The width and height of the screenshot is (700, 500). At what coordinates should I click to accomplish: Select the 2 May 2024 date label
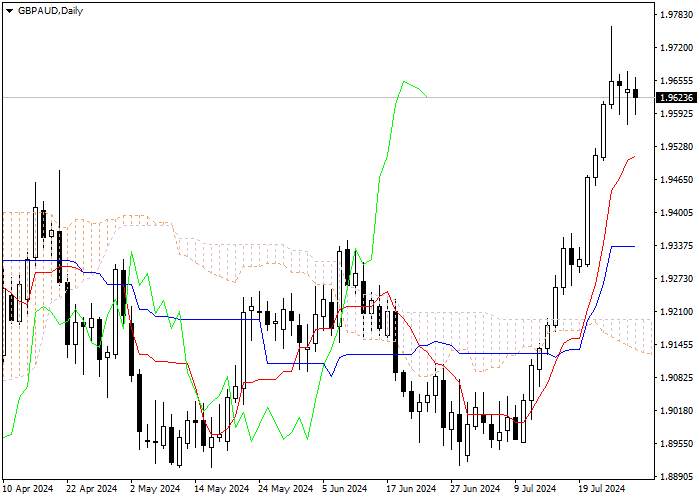pos(155,489)
